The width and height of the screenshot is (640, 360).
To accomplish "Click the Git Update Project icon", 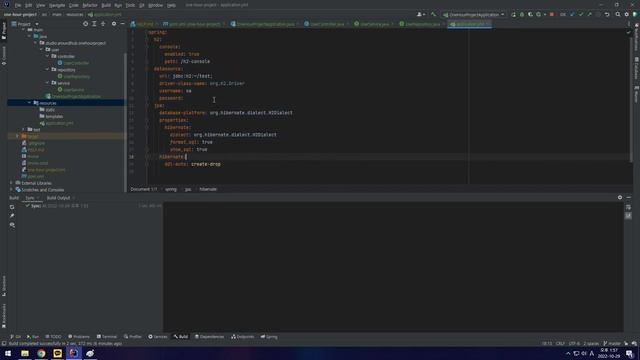I will (x=572, y=15).
